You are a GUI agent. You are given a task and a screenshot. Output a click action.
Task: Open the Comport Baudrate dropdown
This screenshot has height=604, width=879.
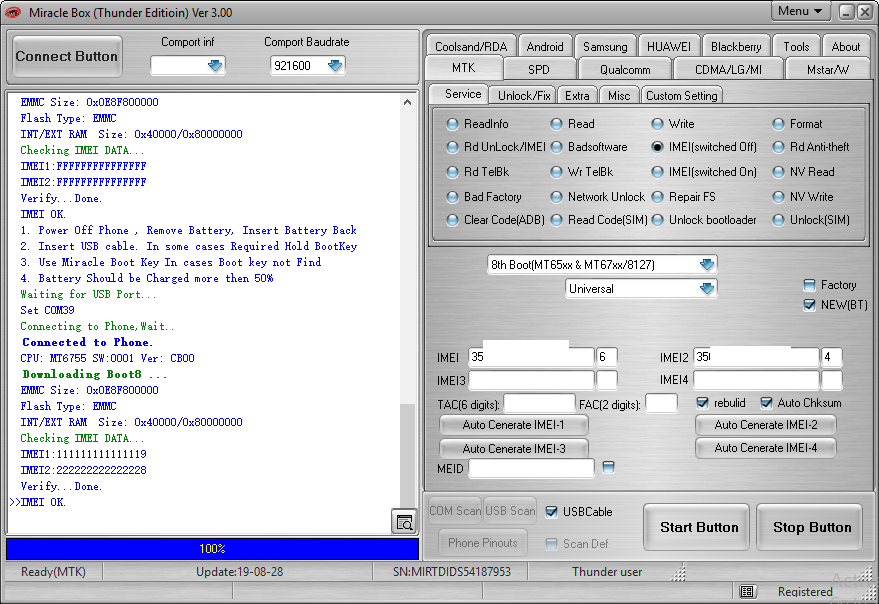coord(335,66)
